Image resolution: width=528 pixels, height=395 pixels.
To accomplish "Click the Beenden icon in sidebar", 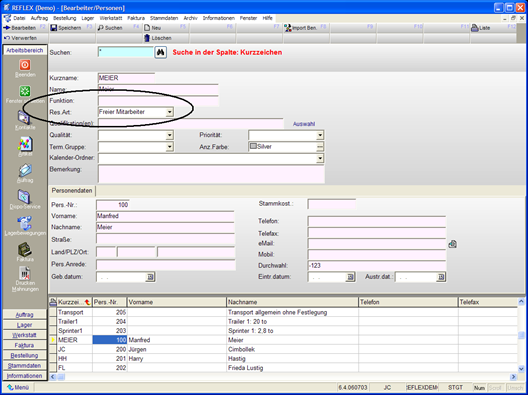I will click(x=25, y=65).
